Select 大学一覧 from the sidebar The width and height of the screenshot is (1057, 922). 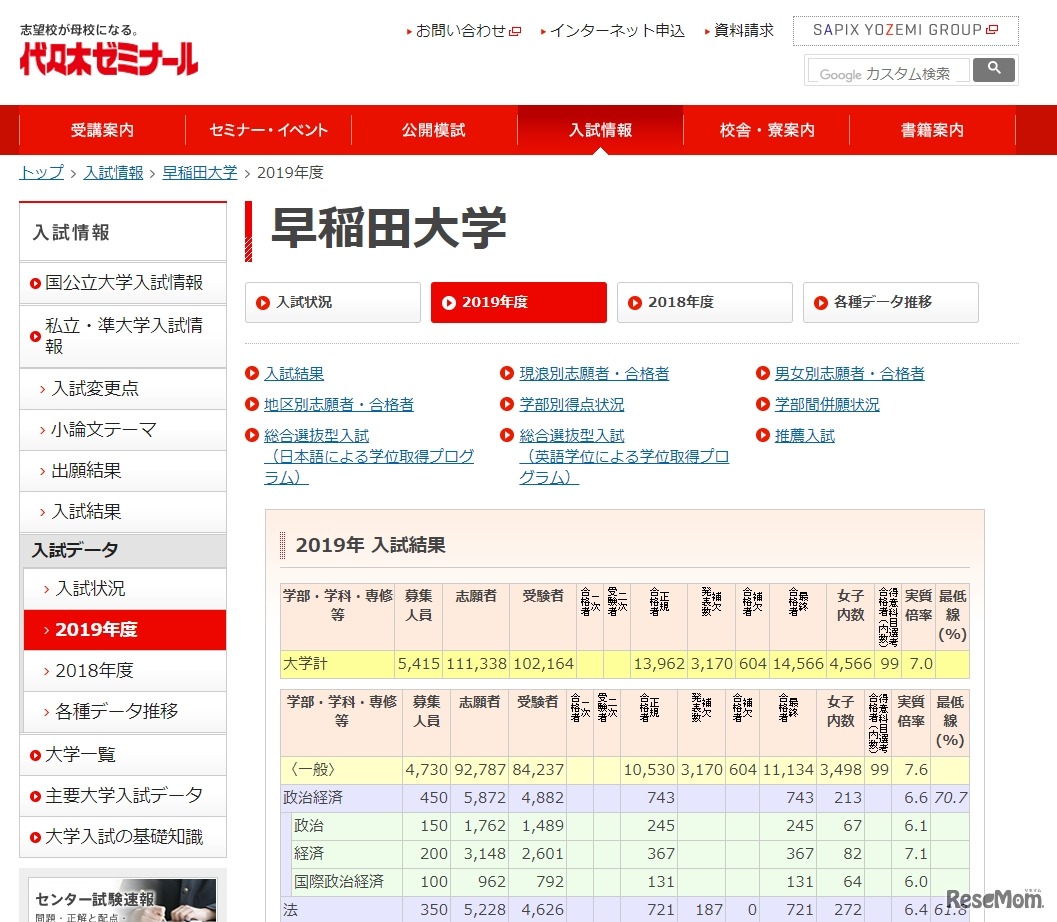80,754
